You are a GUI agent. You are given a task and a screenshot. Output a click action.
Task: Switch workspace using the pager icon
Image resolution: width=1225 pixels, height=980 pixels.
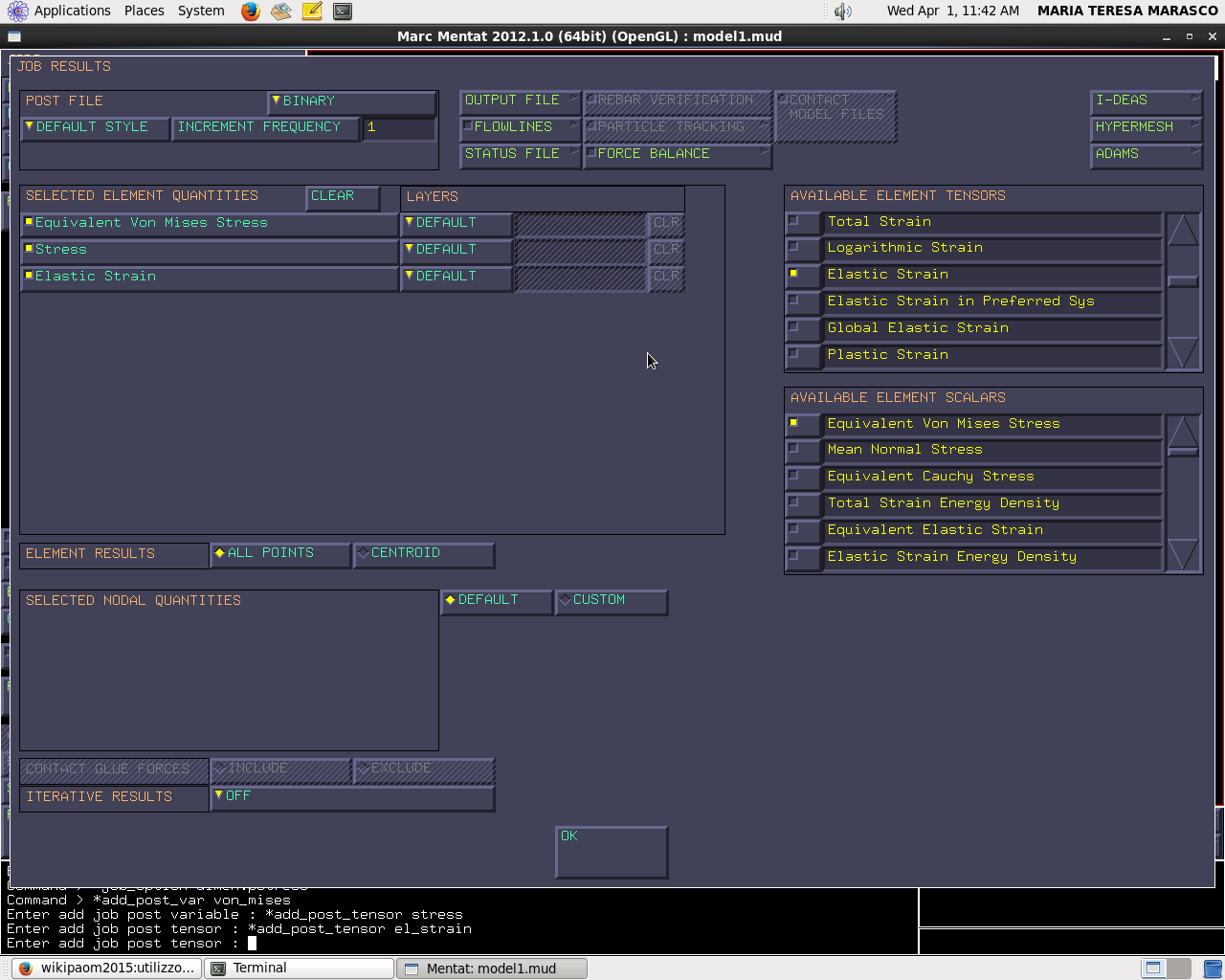tap(1167, 968)
